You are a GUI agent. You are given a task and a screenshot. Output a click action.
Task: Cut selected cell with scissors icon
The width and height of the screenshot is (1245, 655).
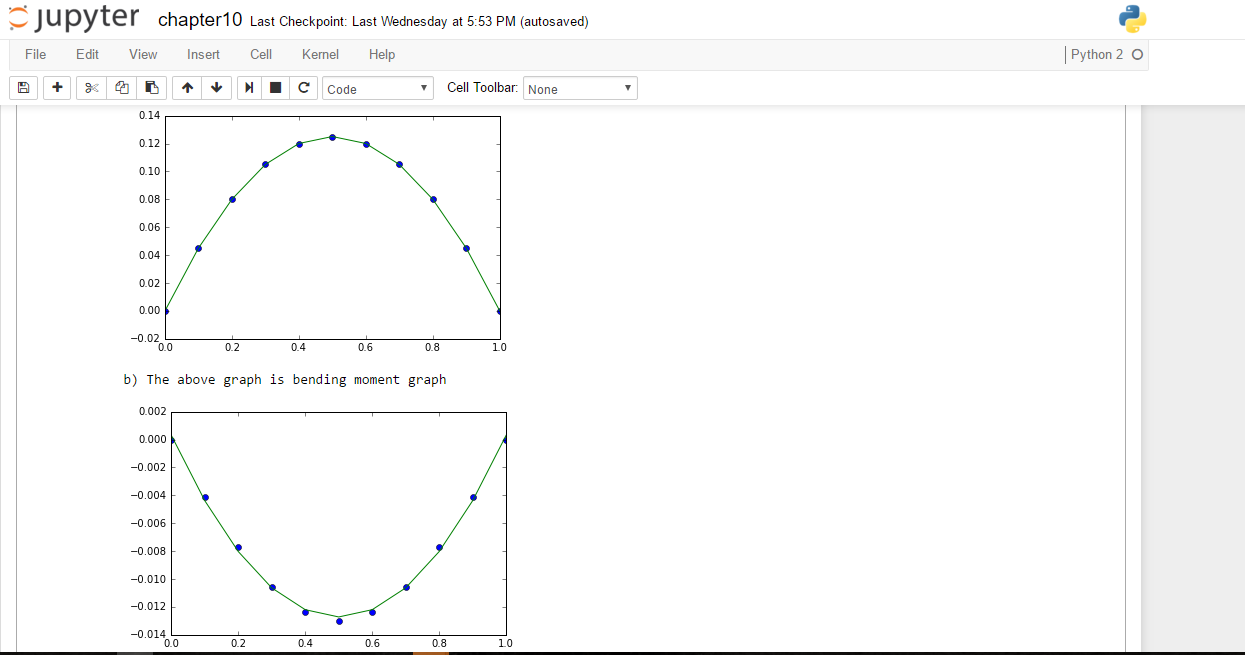(x=91, y=88)
